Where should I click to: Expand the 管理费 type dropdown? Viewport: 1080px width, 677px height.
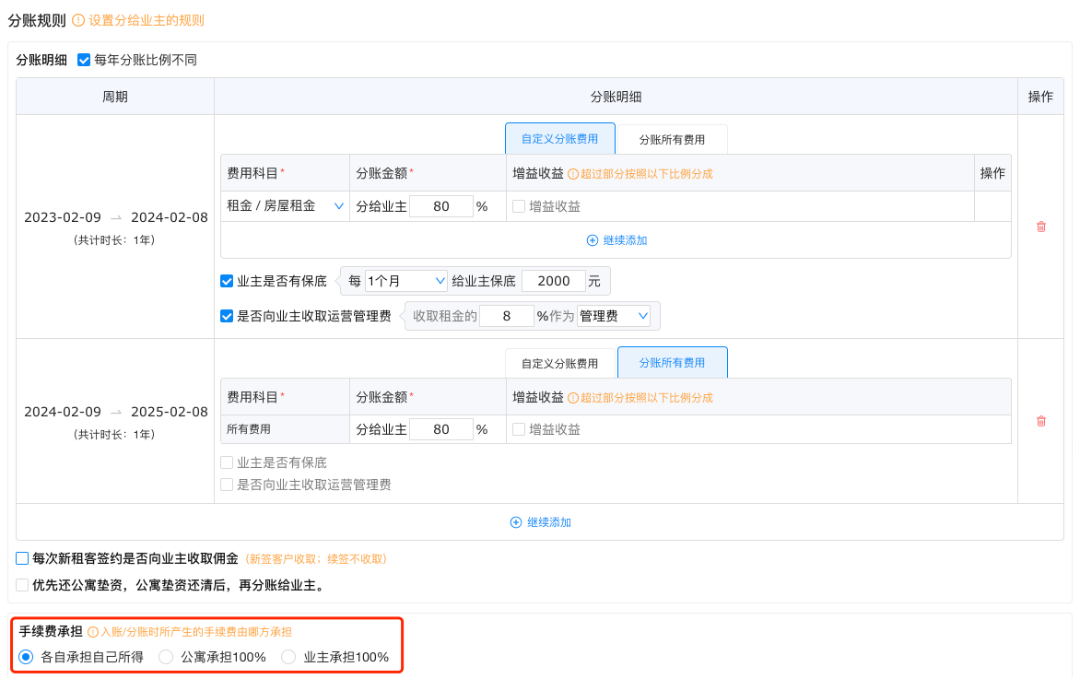pyautogui.click(x=614, y=316)
